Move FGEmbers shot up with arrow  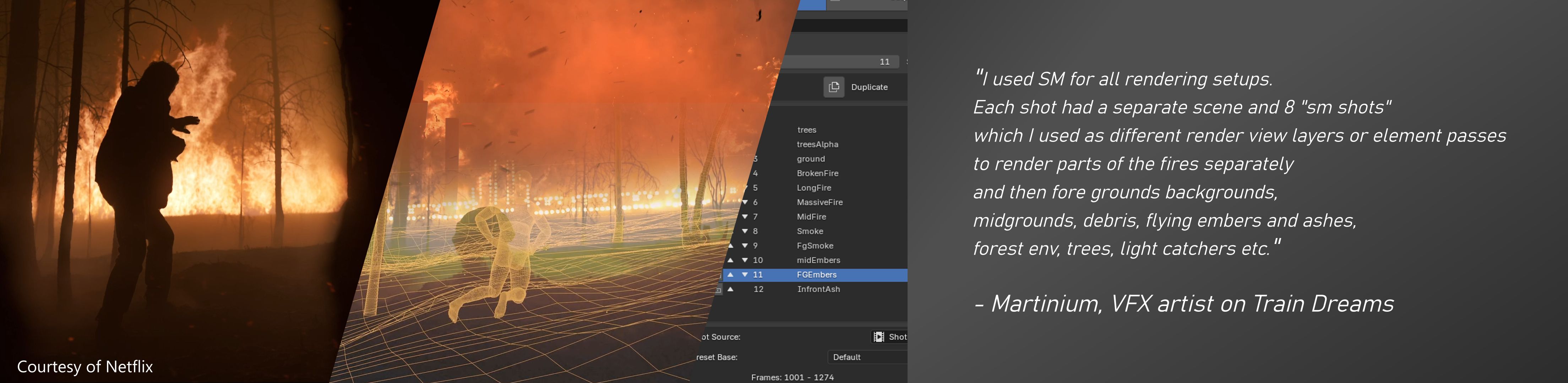730,275
